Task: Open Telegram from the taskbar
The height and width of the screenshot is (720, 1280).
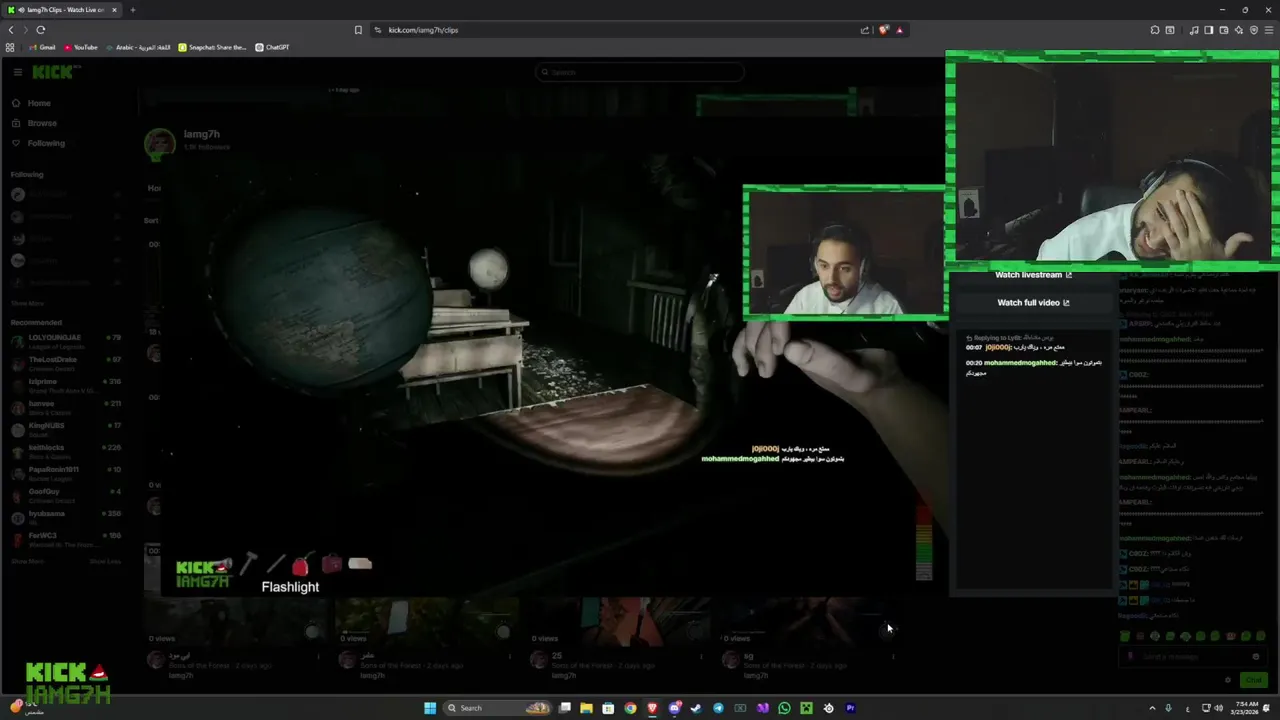Action: point(718,708)
